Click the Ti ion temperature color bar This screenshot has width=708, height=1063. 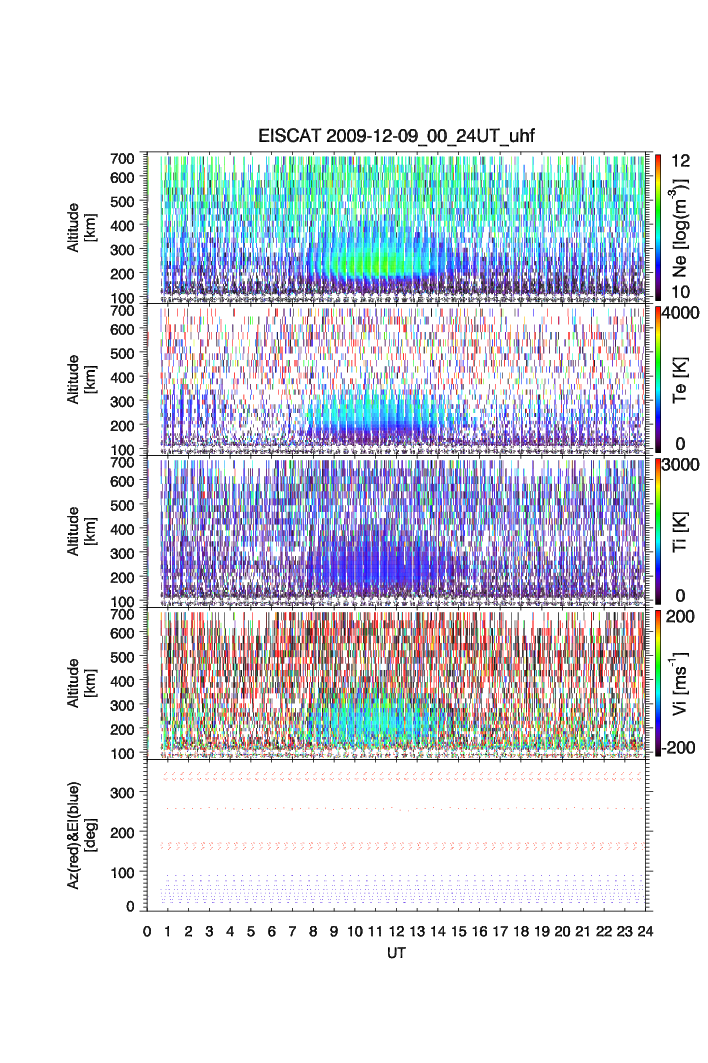click(657, 530)
